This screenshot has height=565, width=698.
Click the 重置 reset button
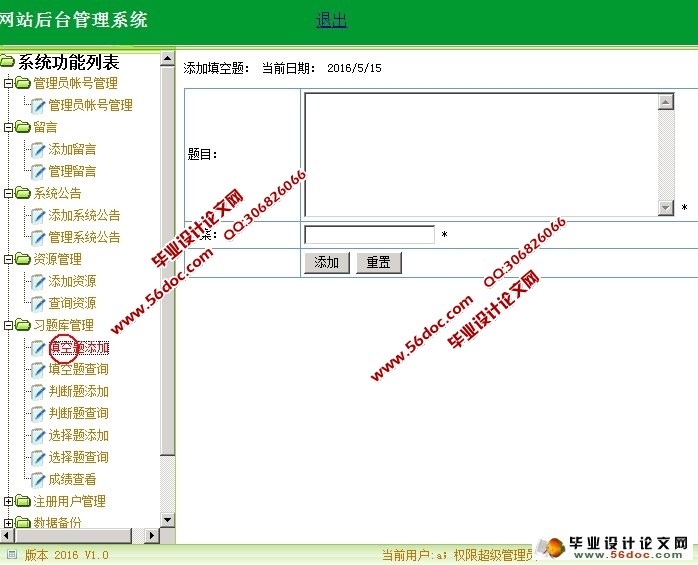tap(379, 262)
